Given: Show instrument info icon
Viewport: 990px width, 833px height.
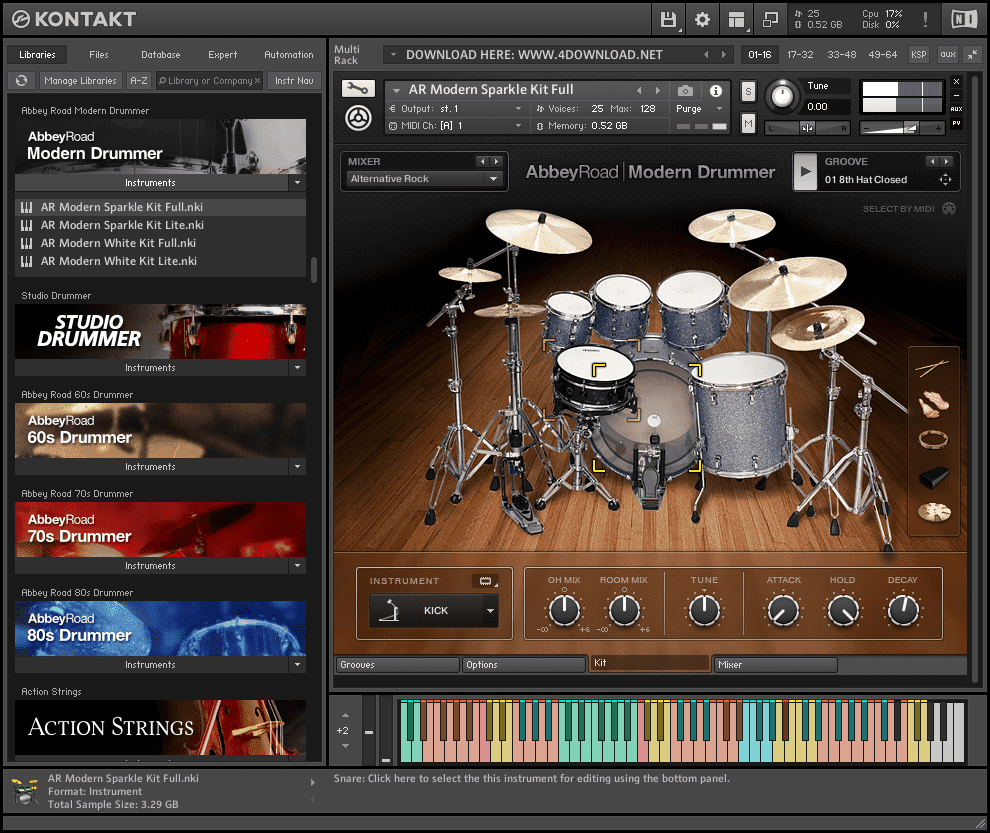Looking at the screenshot, I should click(x=715, y=91).
